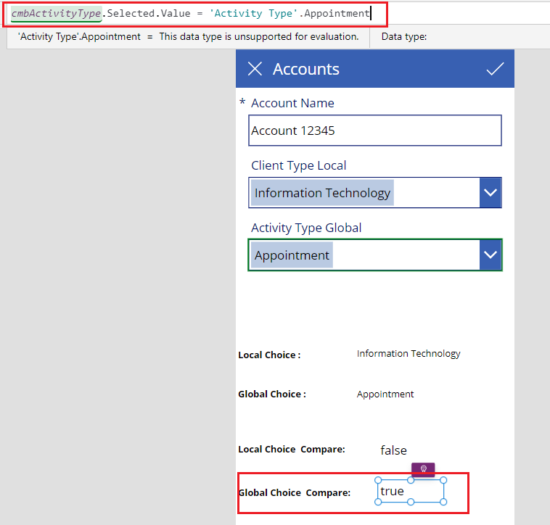The height and width of the screenshot is (525, 550).
Task: Click the 'false' label of Local Choice Compare
Action: point(394,450)
